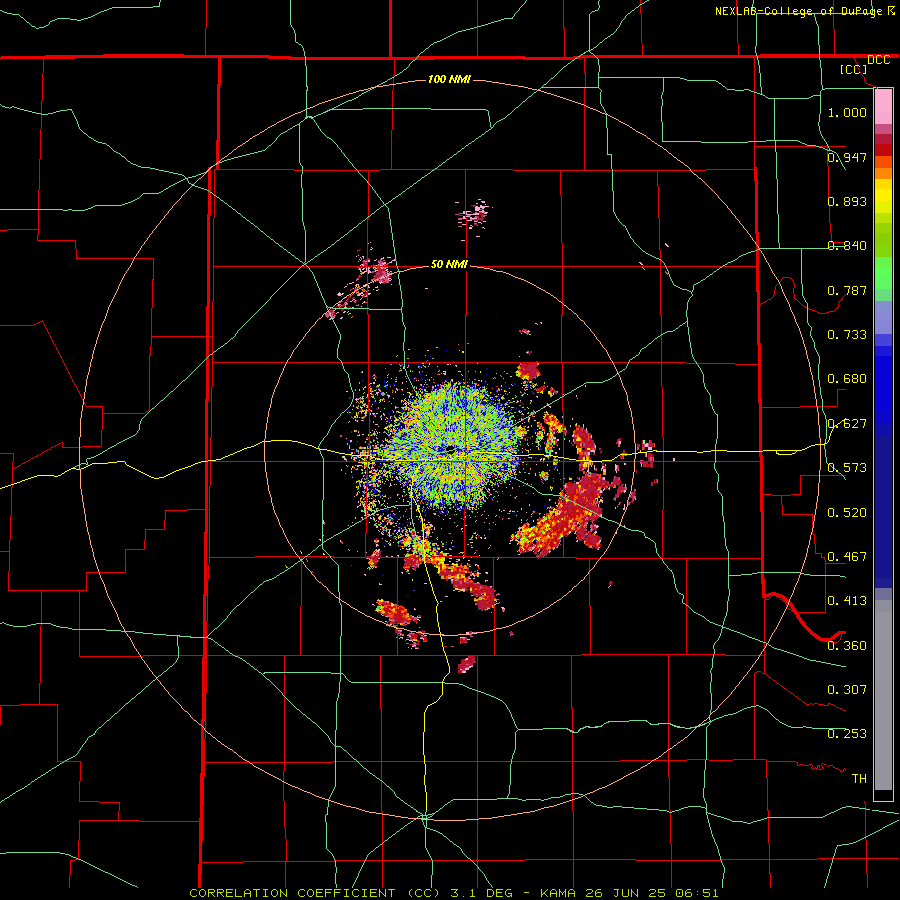
Task: Click the 0.520 legend value
Action: tap(847, 513)
